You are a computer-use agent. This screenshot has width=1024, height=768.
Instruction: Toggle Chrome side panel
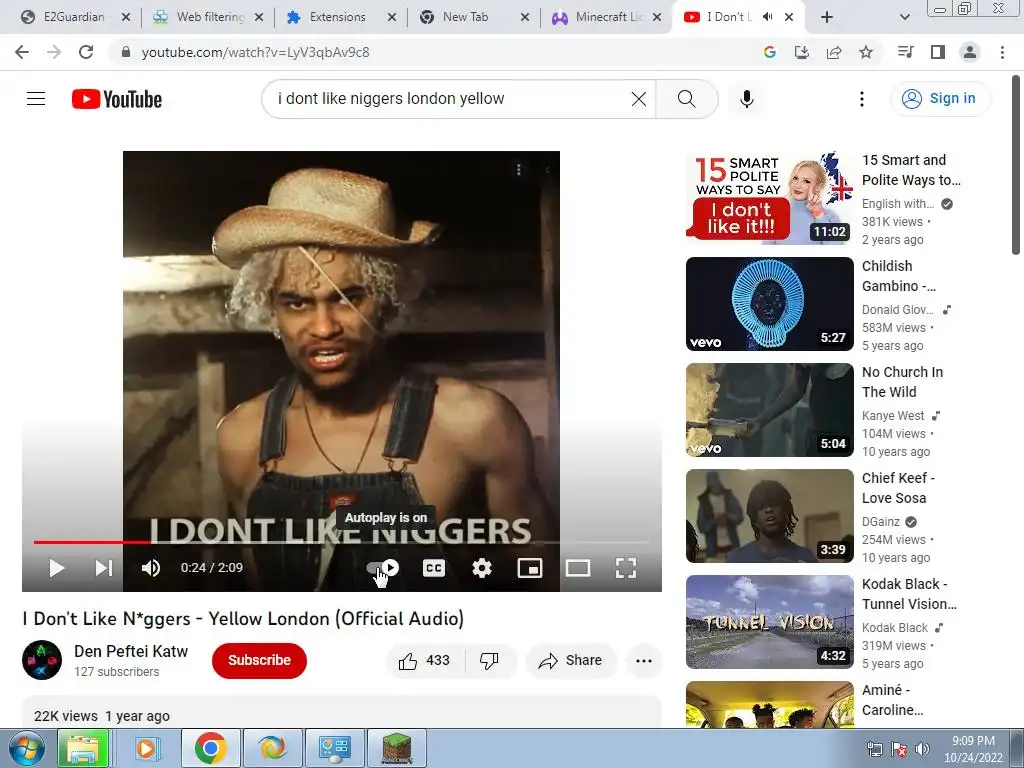click(x=938, y=52)
